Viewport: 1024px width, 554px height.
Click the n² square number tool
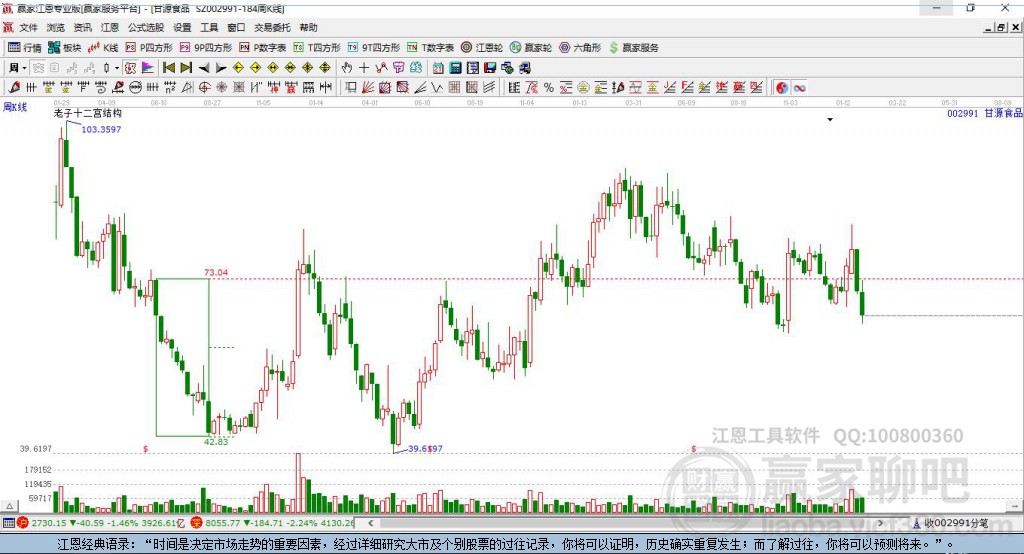tap(170, 88)
